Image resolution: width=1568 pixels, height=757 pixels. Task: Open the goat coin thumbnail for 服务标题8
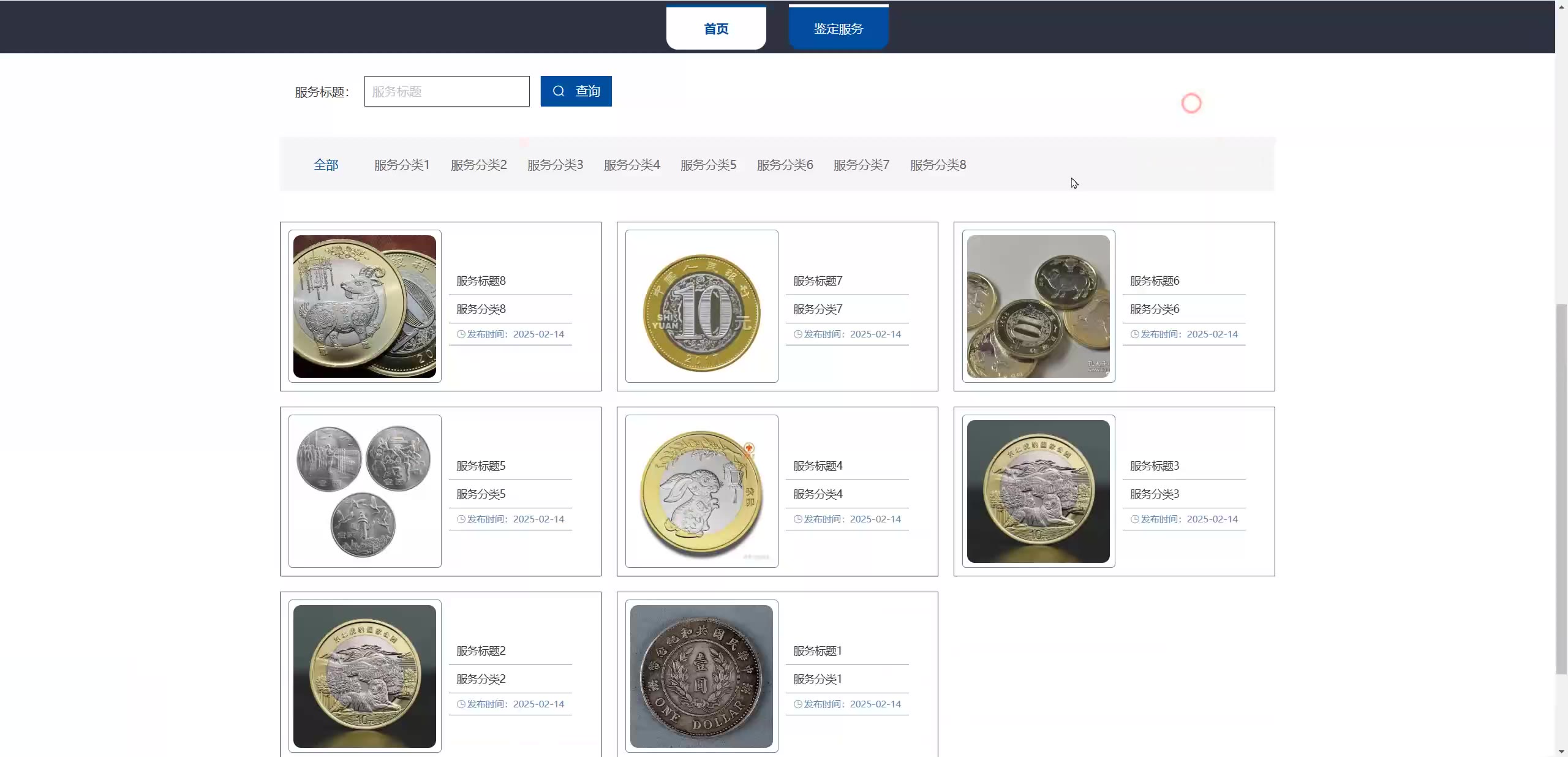click(x=364, y=306)
